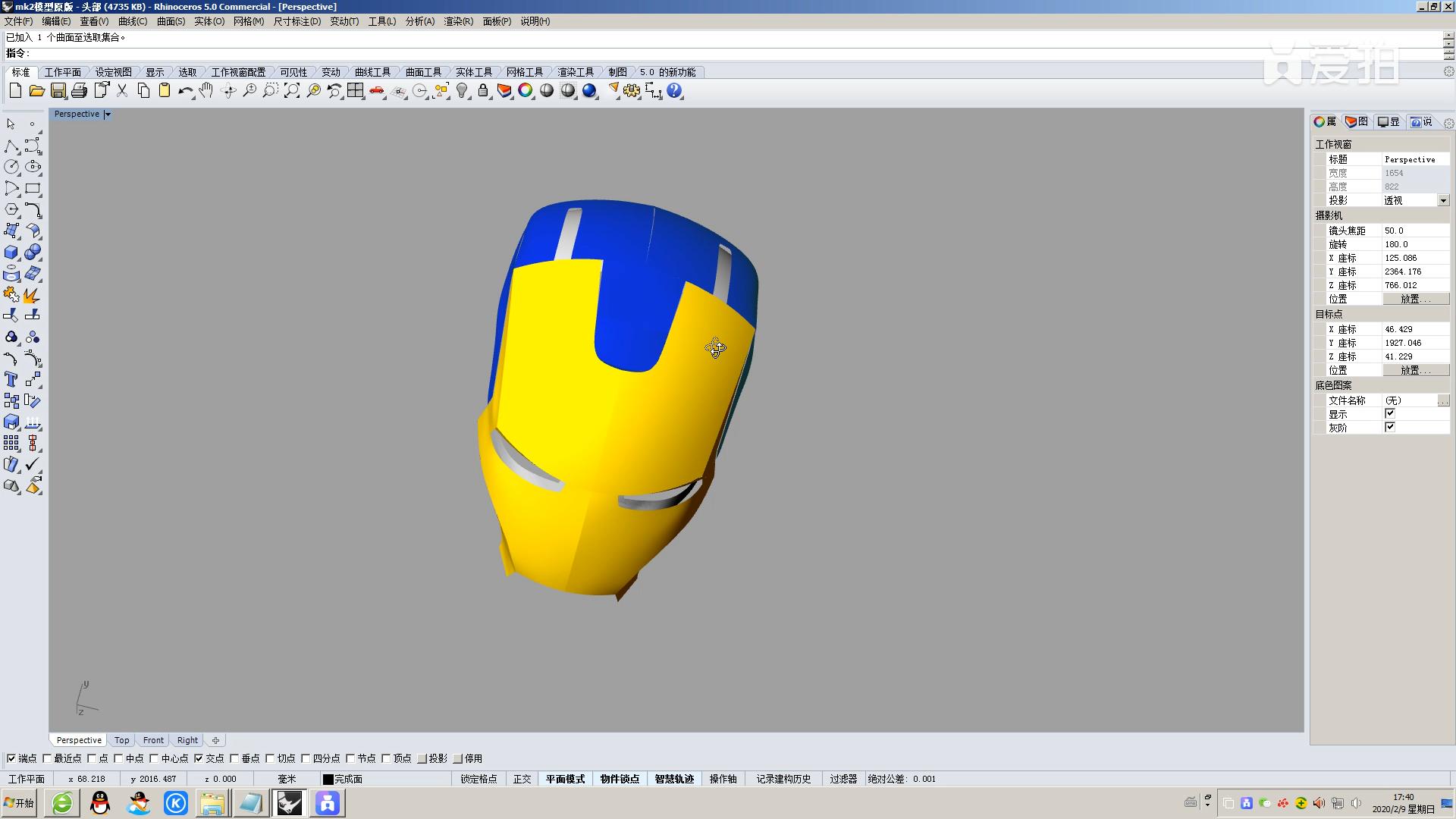Screen dimensions: 1456x819
Task: Save the model with the floppy icon
Action: [58, 91]
